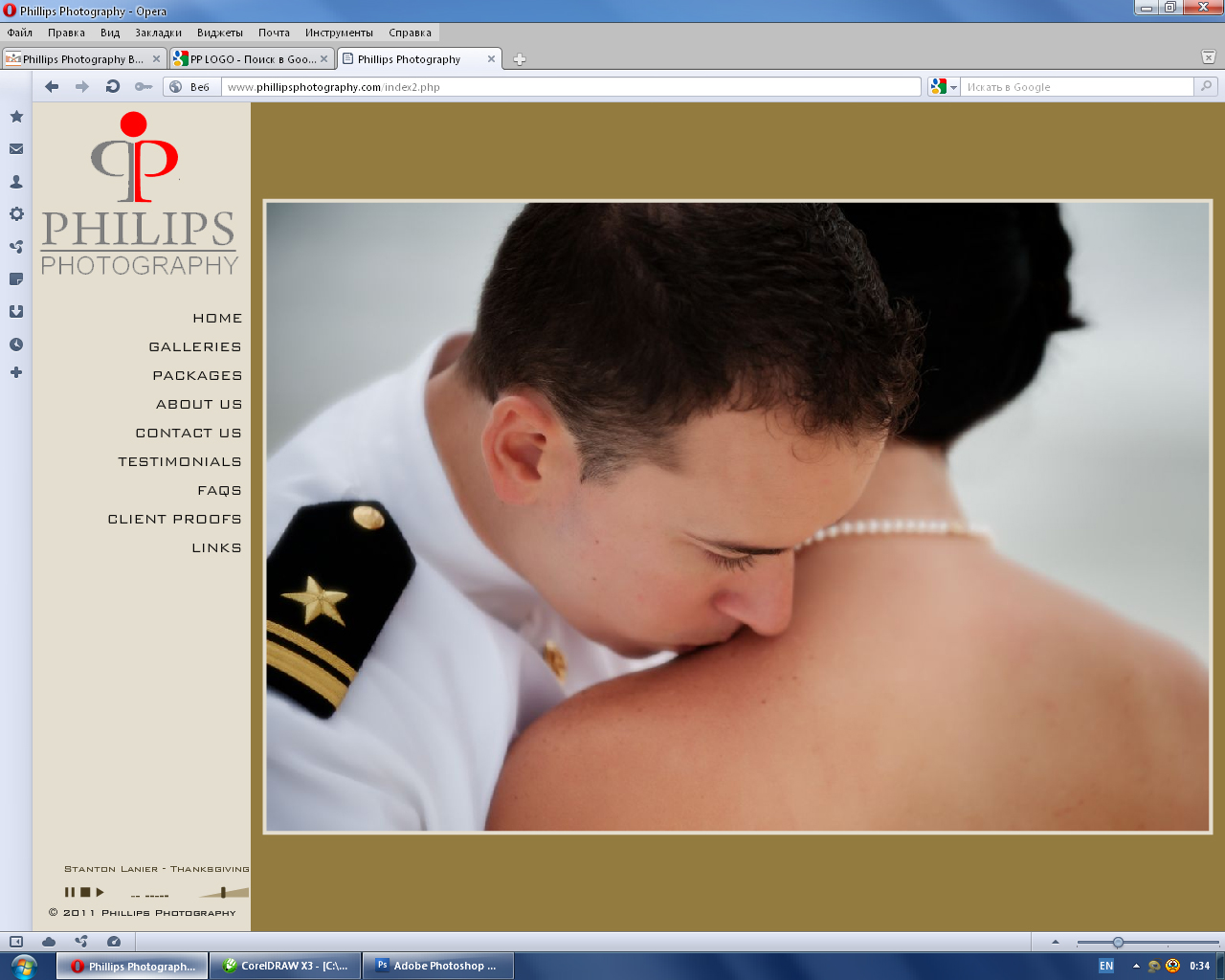
Task: Open the Закладки menu
Action: (158, 33)
